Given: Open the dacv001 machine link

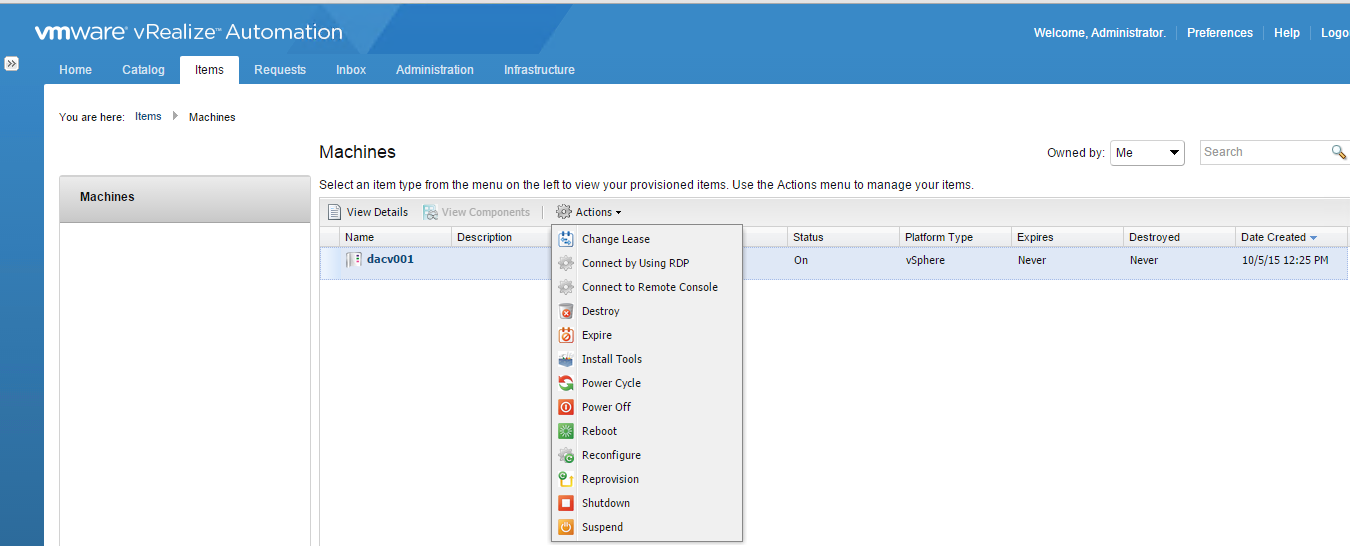Looking at the screenshot, I should point(390,259).
